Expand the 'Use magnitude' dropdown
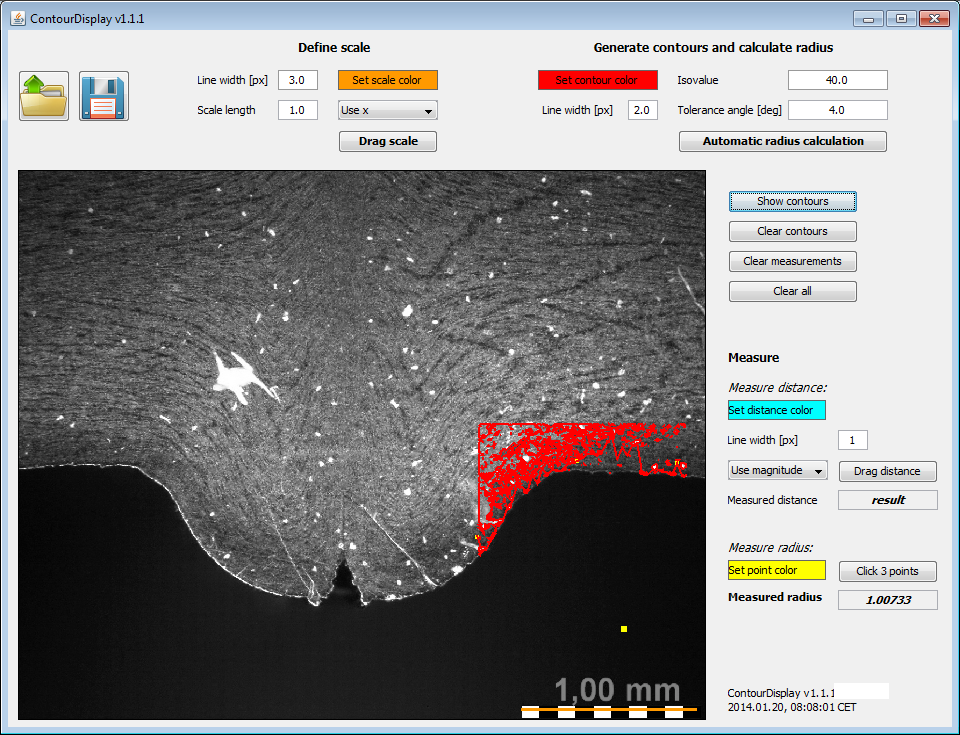Image resolution: width=960 pixels, height=735 pixels. (778, 470)
